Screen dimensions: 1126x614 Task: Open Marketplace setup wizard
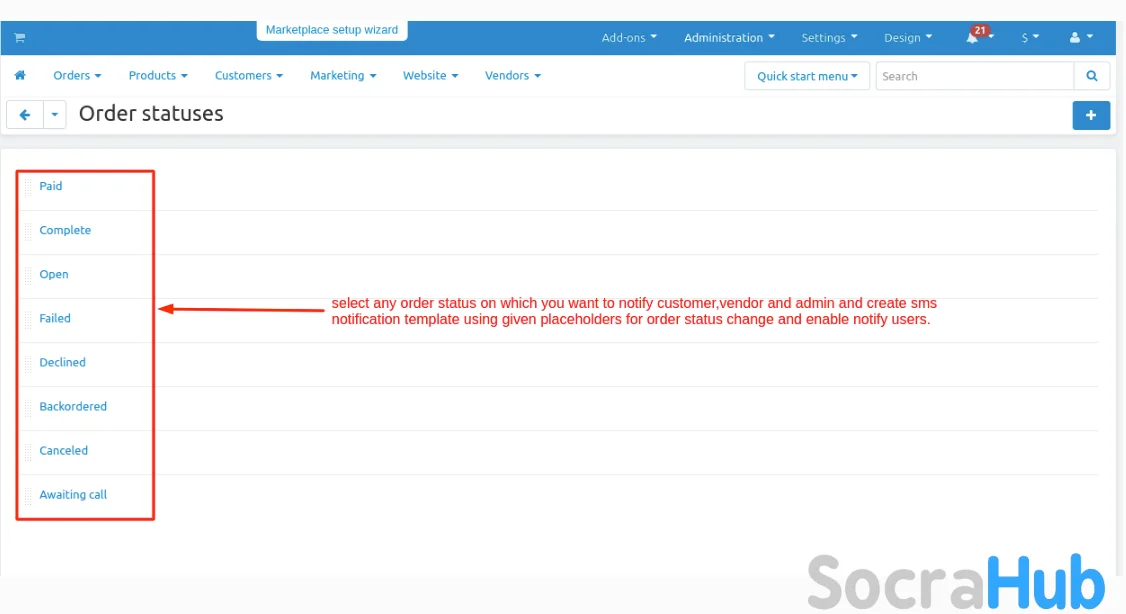pos(332,30)
